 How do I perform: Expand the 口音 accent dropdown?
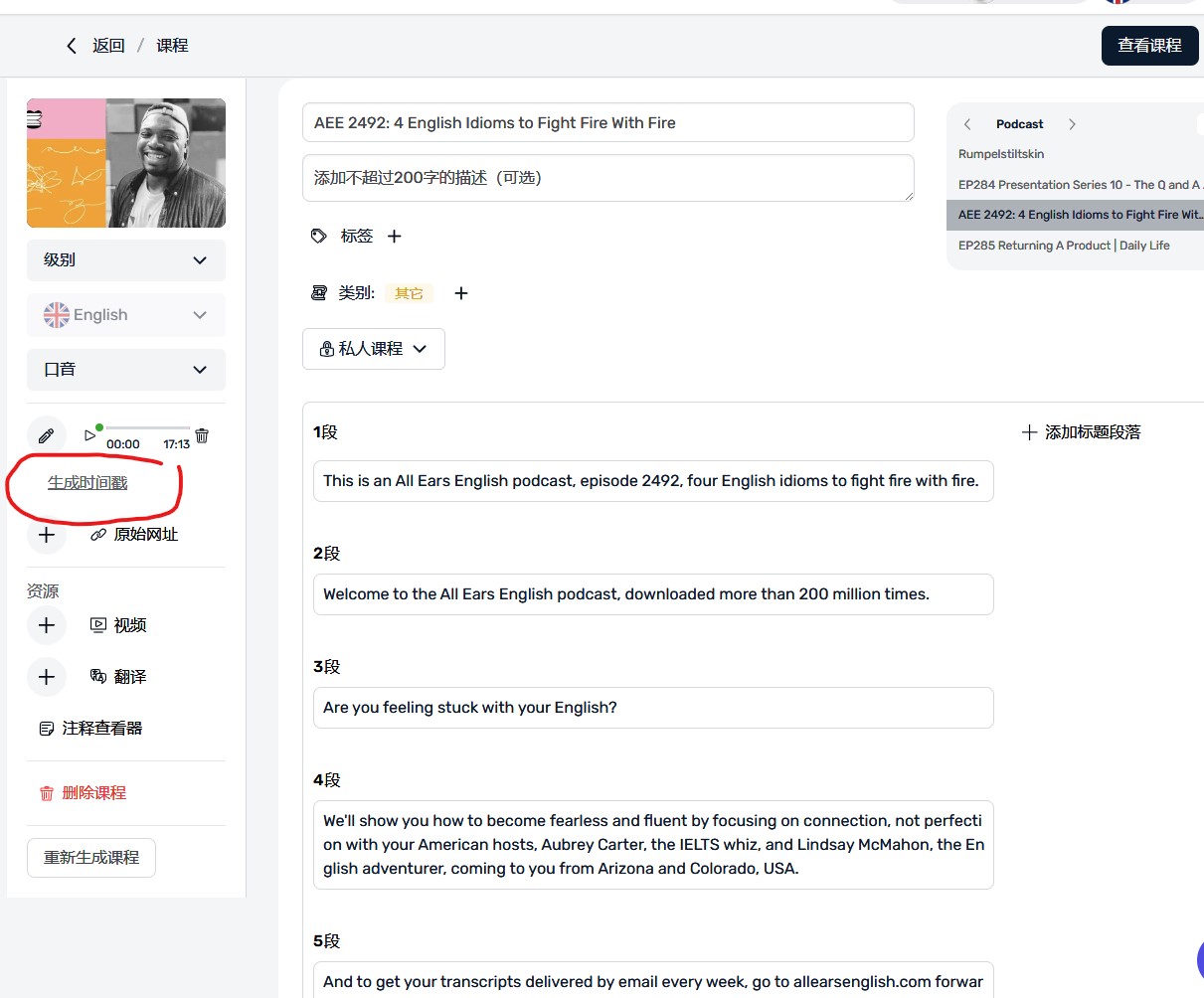(126, 370)
